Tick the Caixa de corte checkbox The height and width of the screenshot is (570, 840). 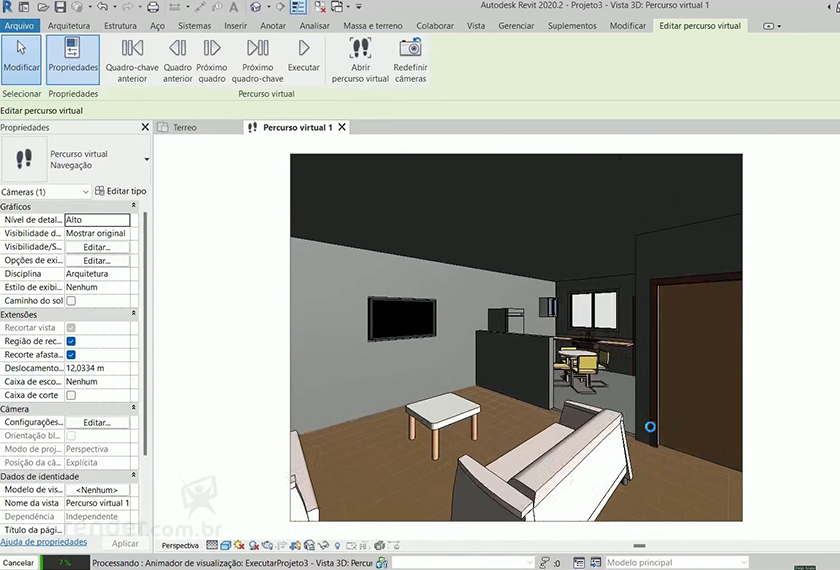point(71,395)
